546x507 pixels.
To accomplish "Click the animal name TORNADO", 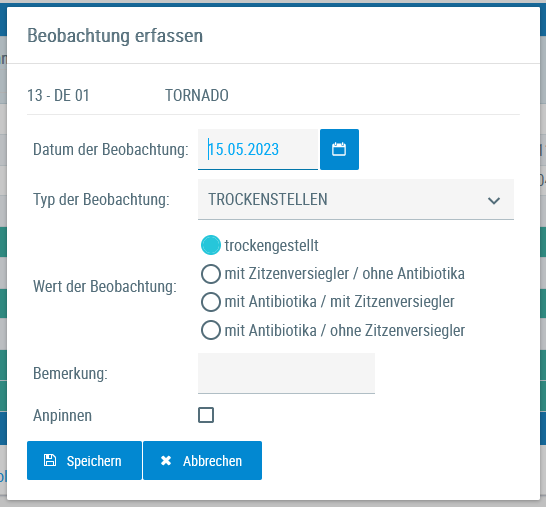I will (x=197, y=95).
